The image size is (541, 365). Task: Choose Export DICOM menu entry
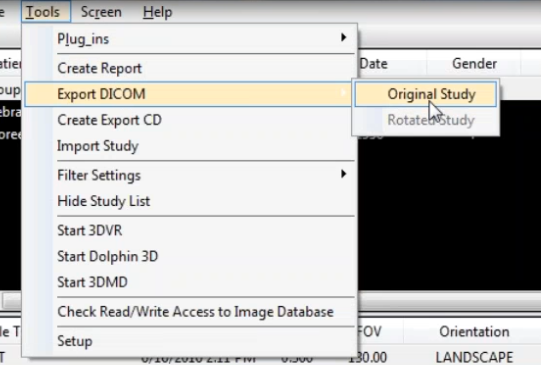(189, 94)
